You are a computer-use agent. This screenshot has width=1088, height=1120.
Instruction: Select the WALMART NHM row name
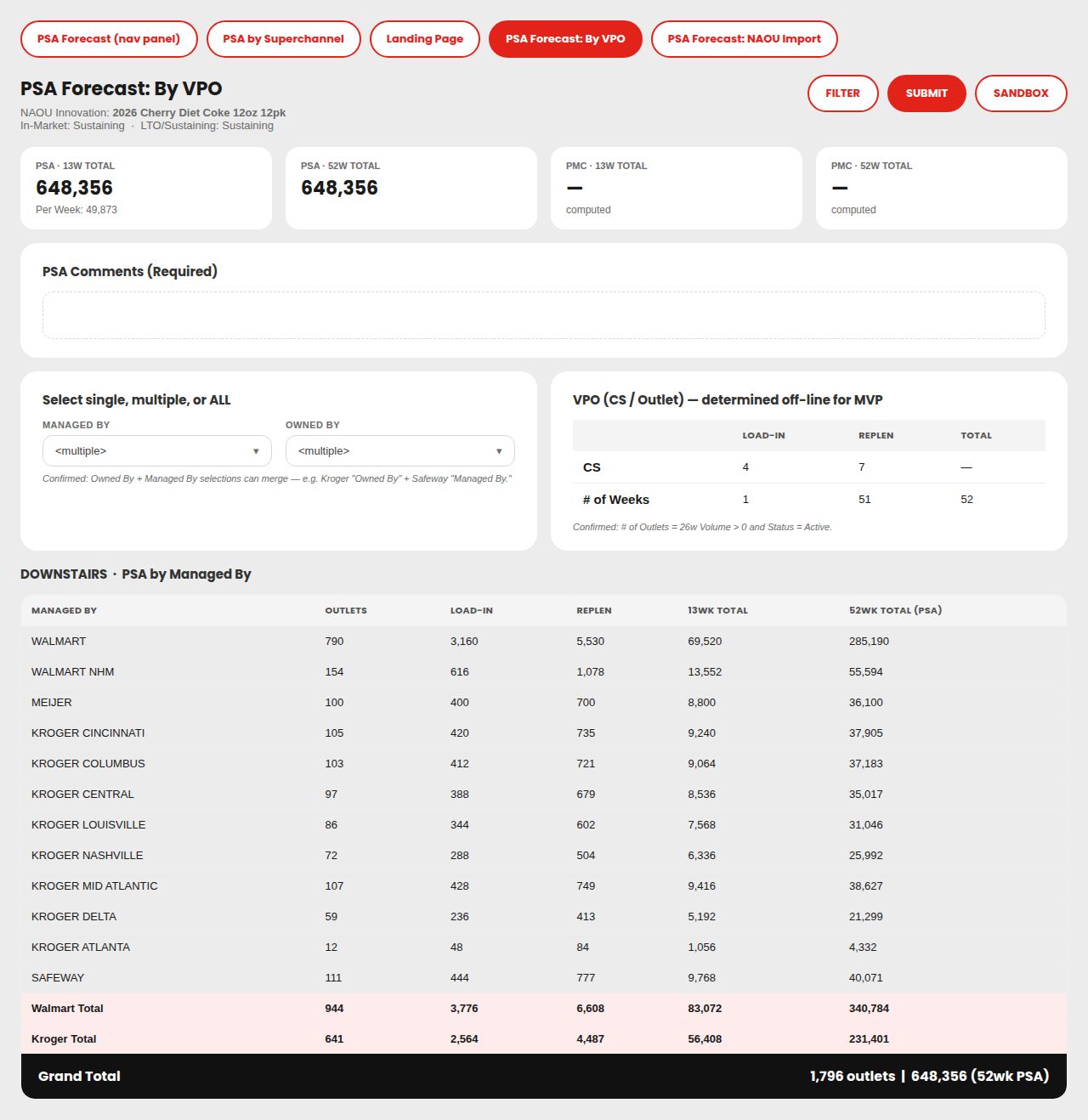pyautogui.click(x=72, y=672)
